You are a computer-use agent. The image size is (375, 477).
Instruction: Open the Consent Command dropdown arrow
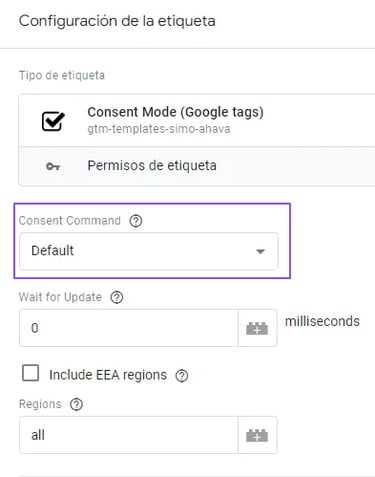(x=260, y=251)
